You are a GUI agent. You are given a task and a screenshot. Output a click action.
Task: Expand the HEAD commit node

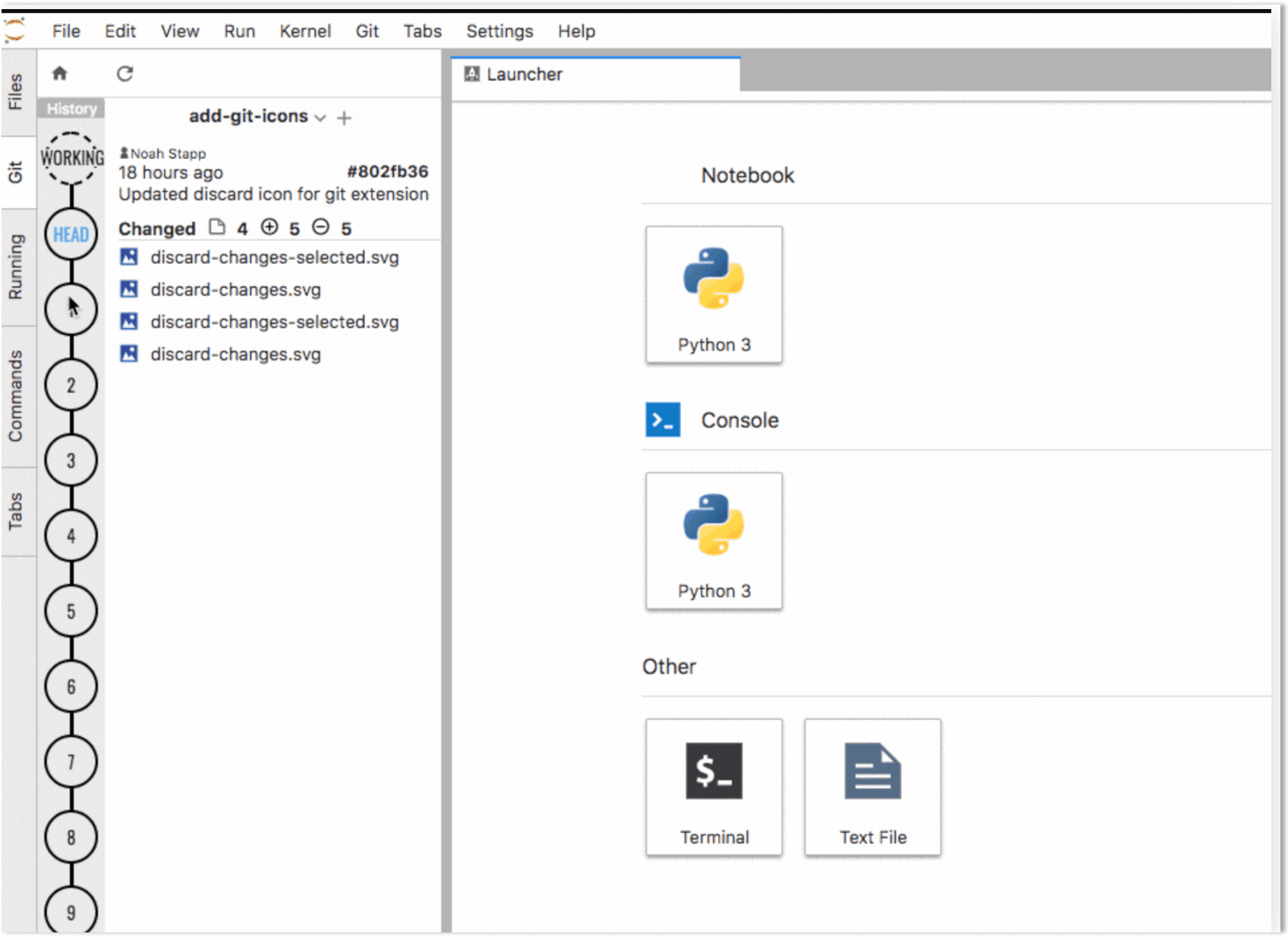71,235
